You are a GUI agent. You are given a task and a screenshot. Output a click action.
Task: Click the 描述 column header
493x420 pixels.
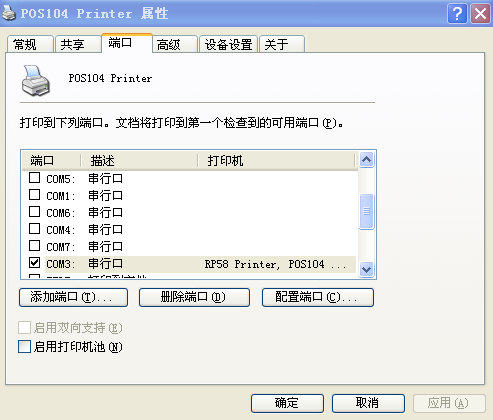click(x=139, y=161)
